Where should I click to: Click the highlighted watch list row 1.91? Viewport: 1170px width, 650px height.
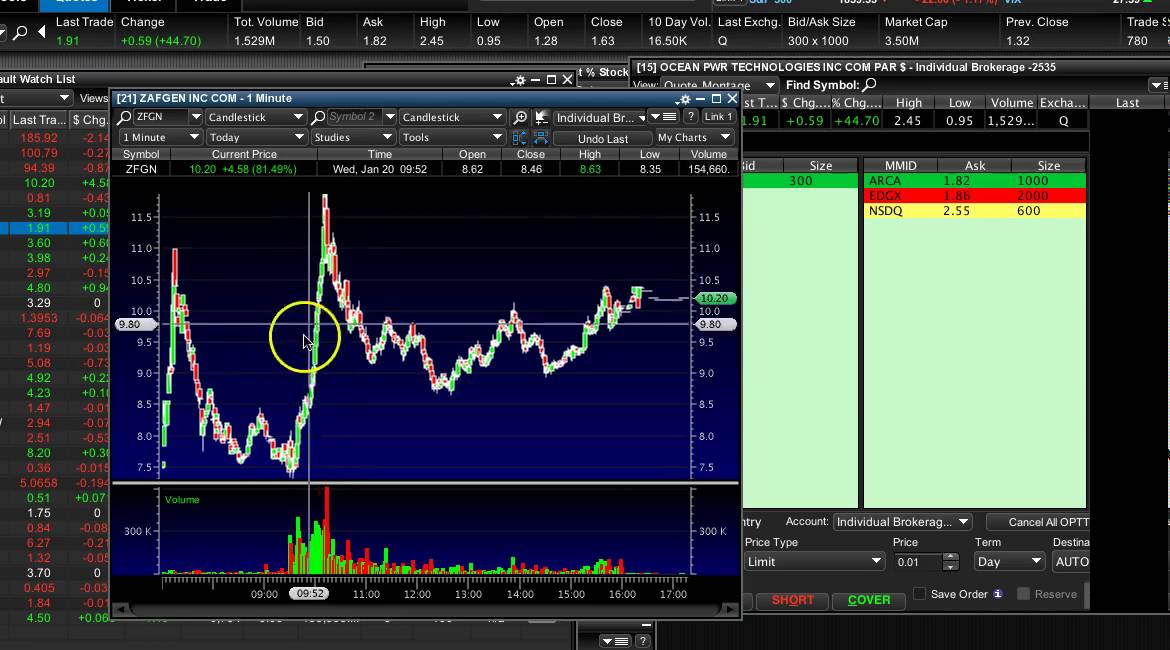pos(55,228)
